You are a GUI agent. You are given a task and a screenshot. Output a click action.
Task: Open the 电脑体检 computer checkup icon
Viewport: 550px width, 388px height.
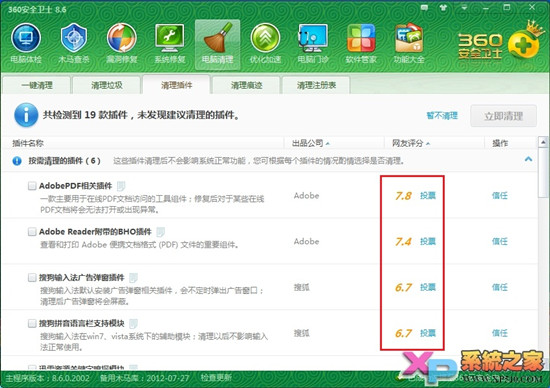click(x=26, y=38)
